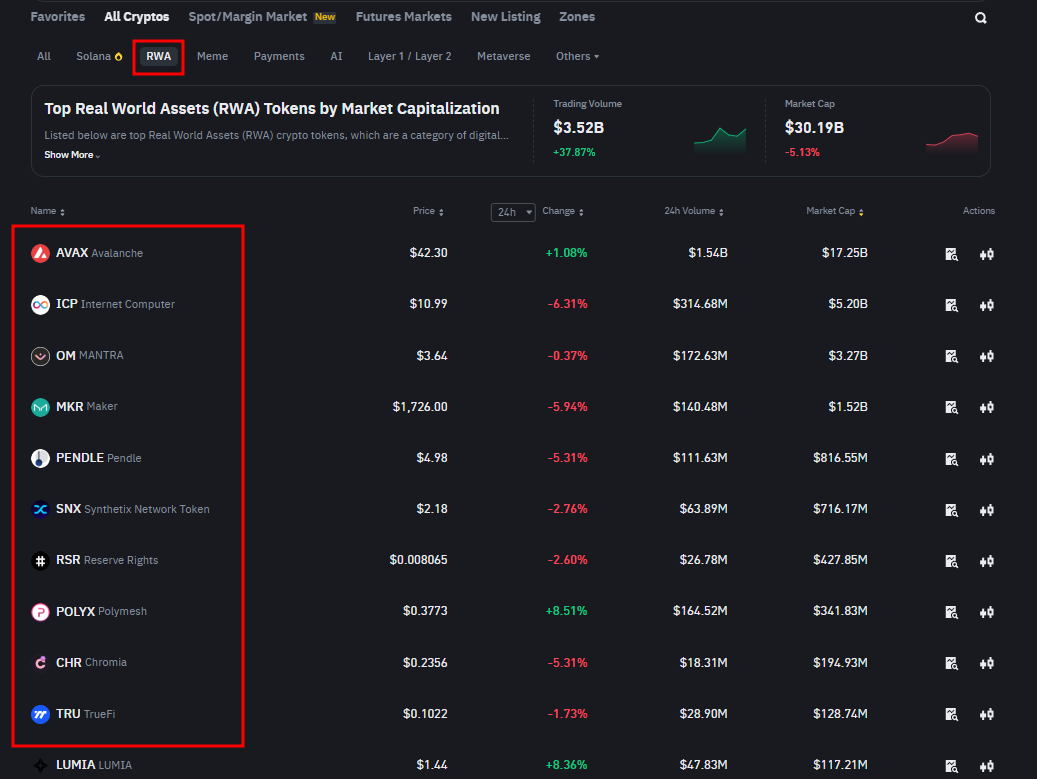Screen dimensions: 1037x779
Task: Open the search magnifier icon
Action: (x=980, y=18)
